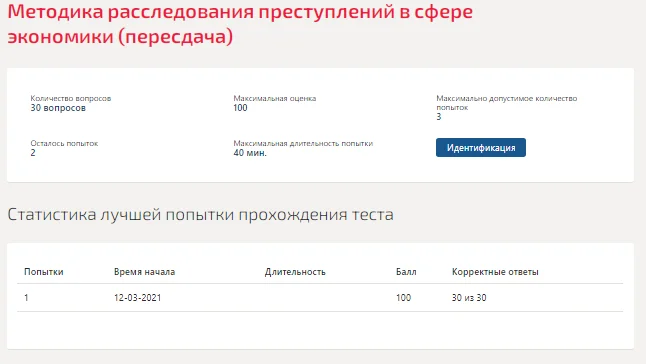Screen dimensions: 646x364
Task: Click the Длительность column header
Action: [295, 272]
